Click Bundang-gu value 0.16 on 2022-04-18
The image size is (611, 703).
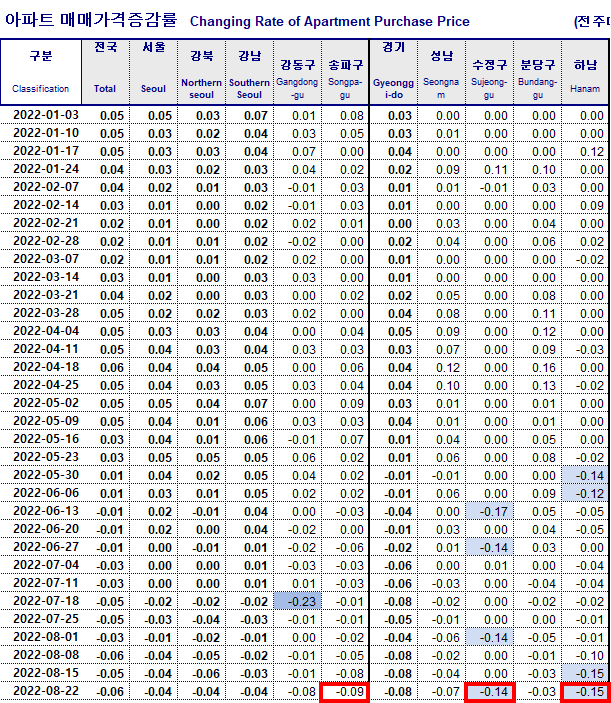(537, 367)
